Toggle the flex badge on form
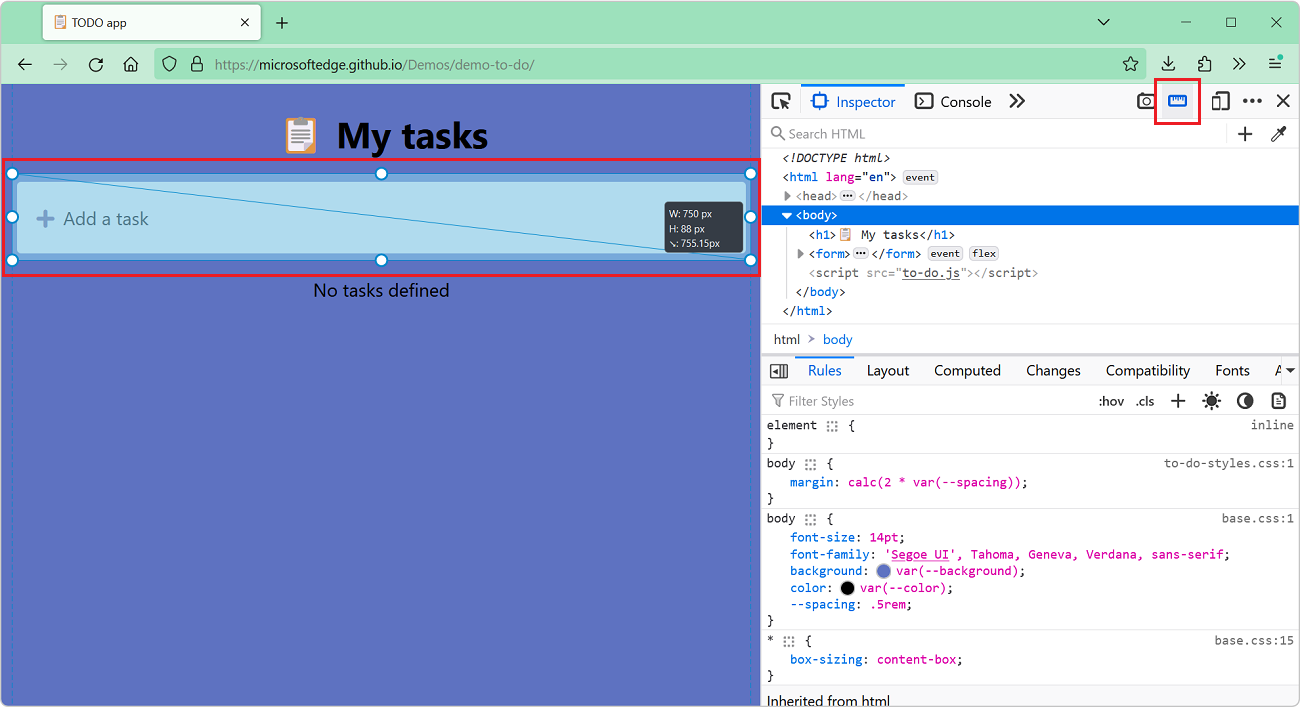The height and width of the screenshot is (707, 1300). (984, 254)
